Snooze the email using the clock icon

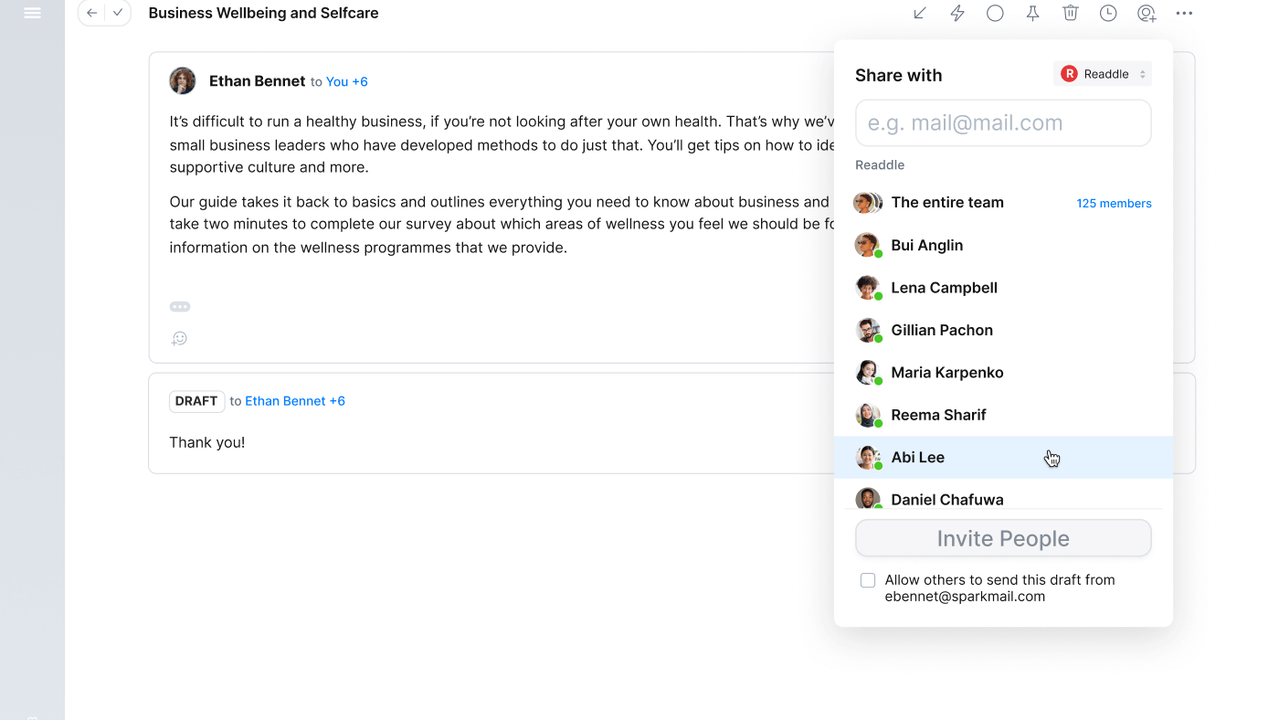coord(1108,13)
